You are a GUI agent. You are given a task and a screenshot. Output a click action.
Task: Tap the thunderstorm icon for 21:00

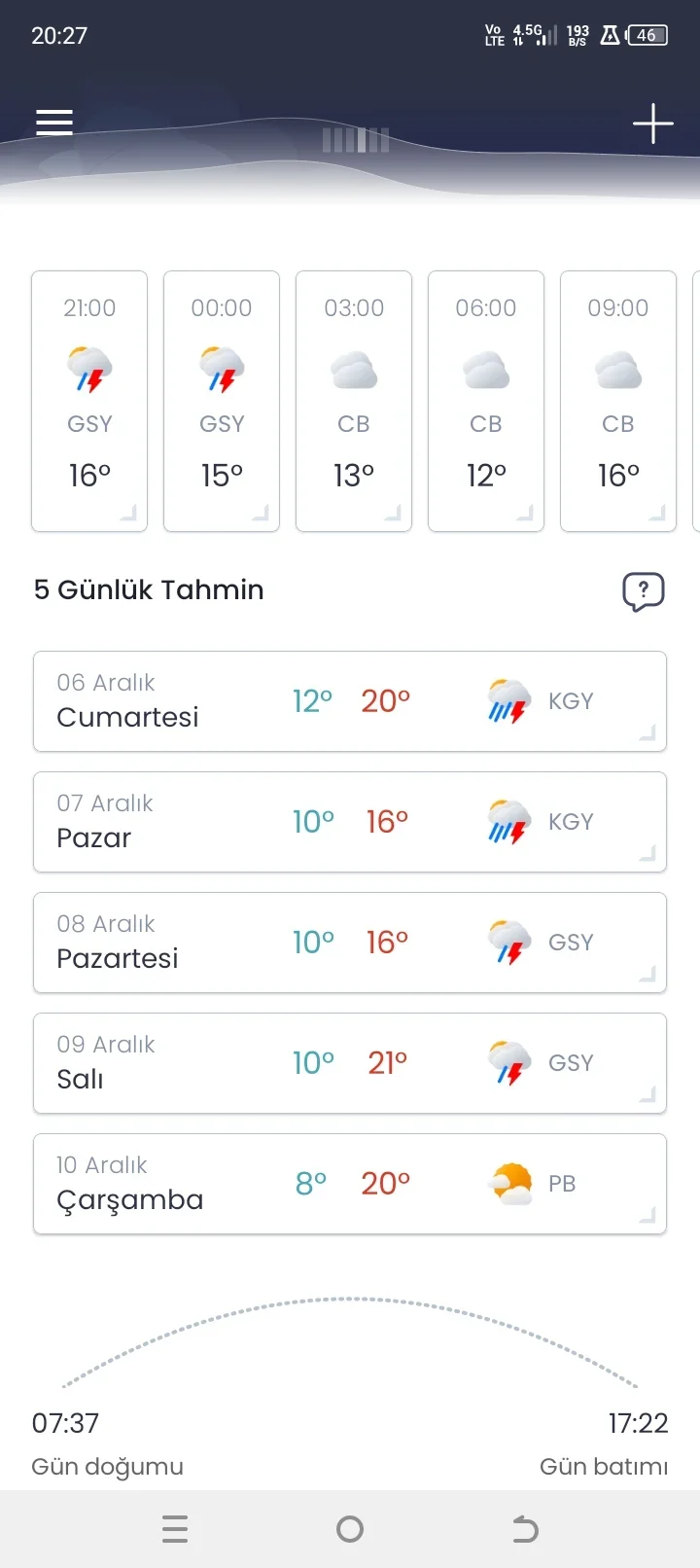89,370
